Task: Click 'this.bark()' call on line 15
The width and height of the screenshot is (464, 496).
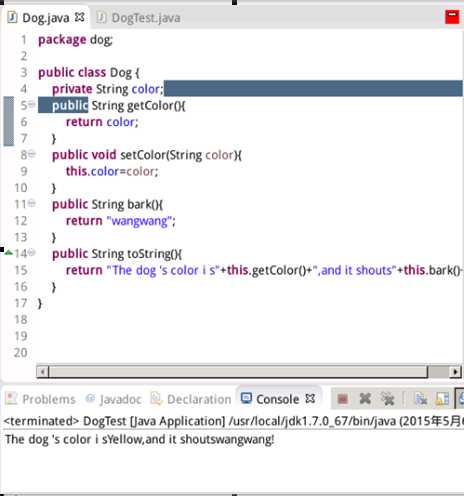Action: coord(432,270)
